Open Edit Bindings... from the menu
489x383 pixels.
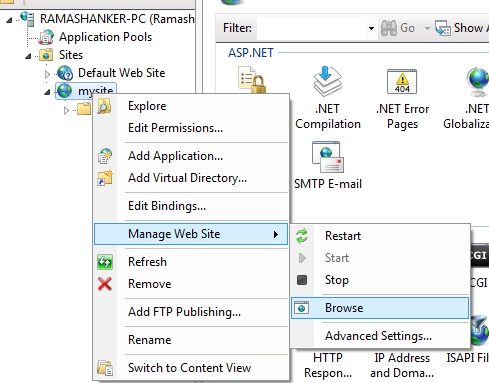pyautogui.click(x=191, y=206)
